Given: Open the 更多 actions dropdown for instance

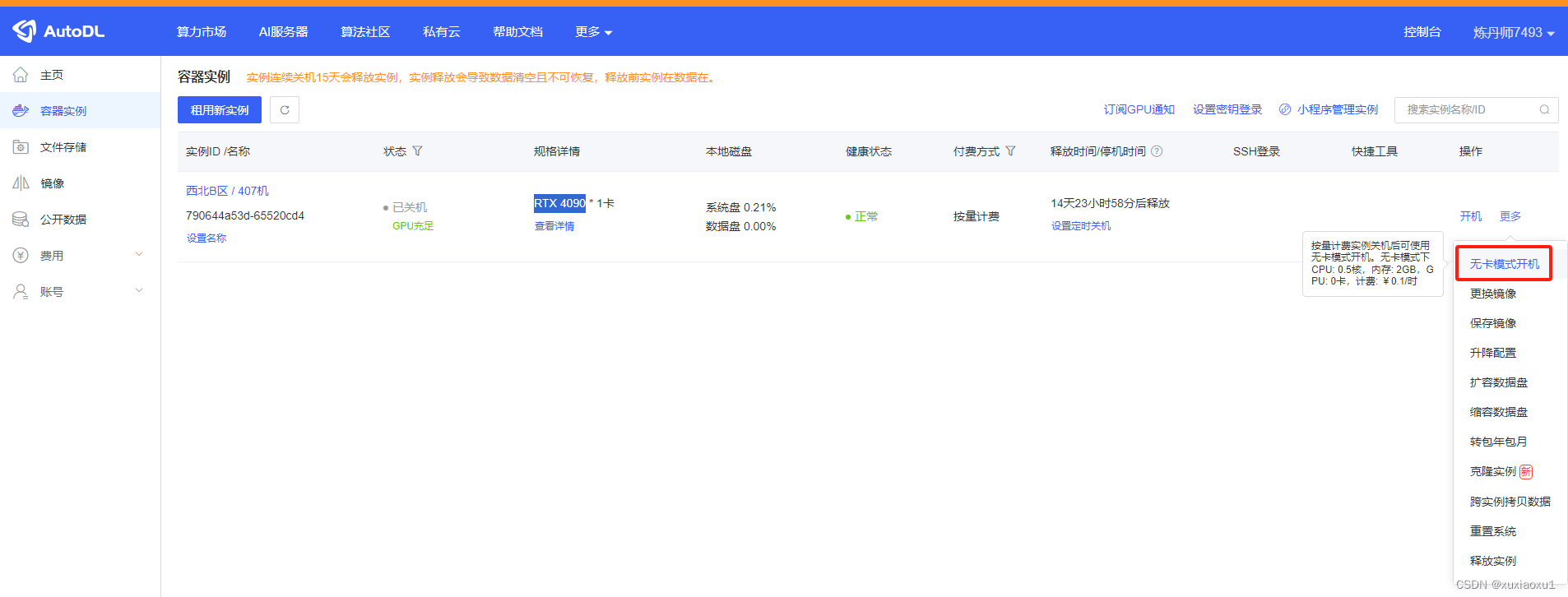Looking at the screenshot, I should (x=1510, y=216).
